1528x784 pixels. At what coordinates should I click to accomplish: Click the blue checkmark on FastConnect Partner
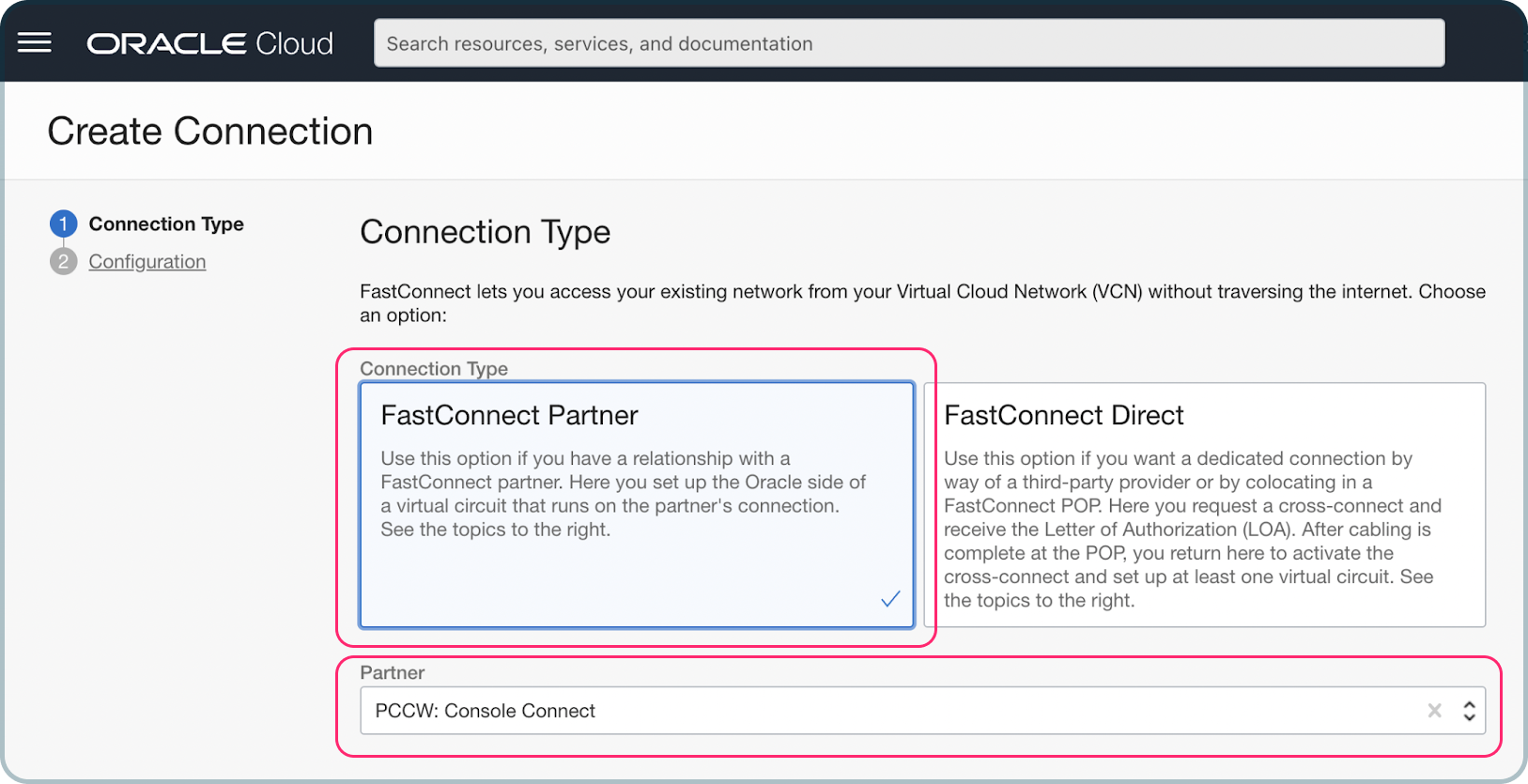tap(890, 599)
